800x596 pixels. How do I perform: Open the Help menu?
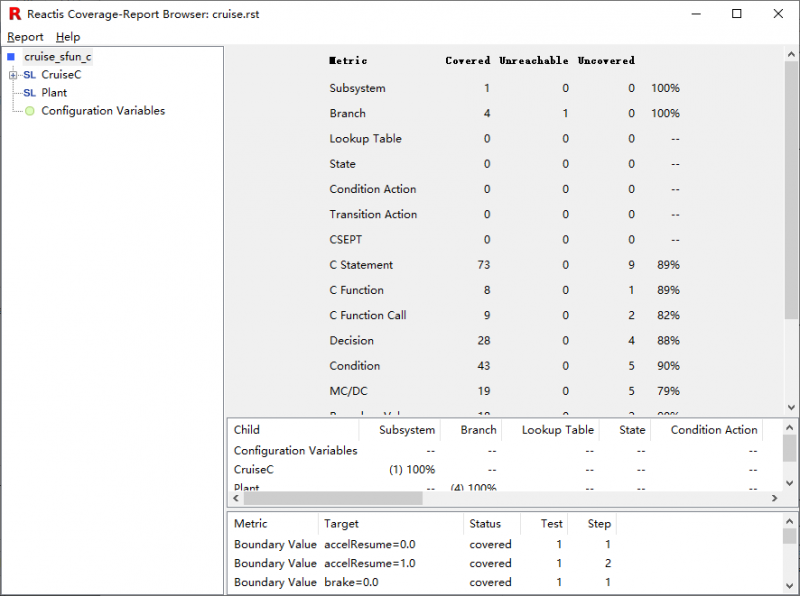[x=68, y=37]
